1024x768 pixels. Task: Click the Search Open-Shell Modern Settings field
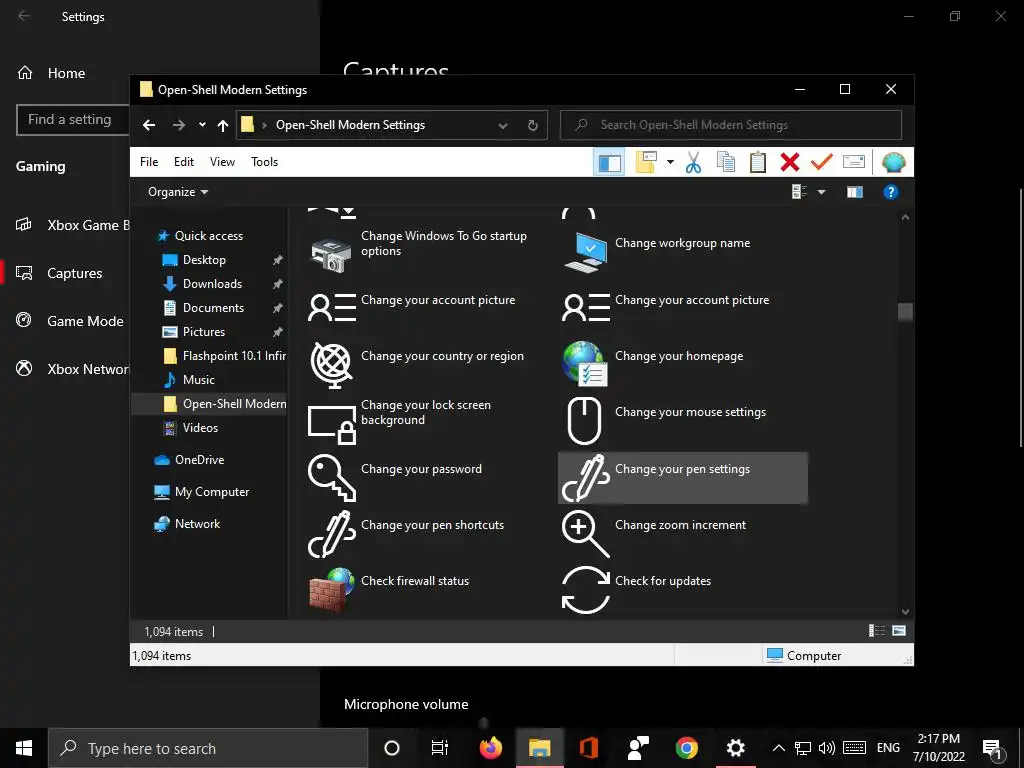tap(731, 125)
